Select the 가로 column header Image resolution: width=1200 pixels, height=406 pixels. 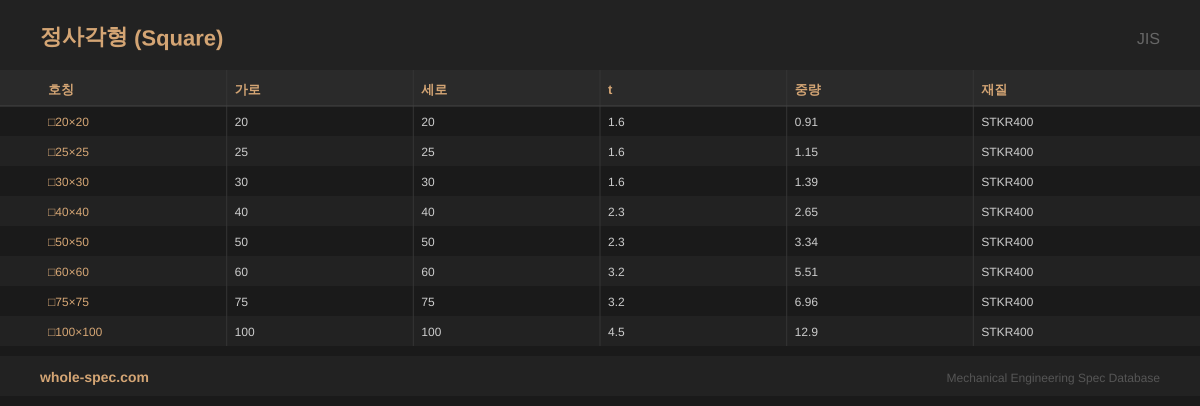point(247,90)
